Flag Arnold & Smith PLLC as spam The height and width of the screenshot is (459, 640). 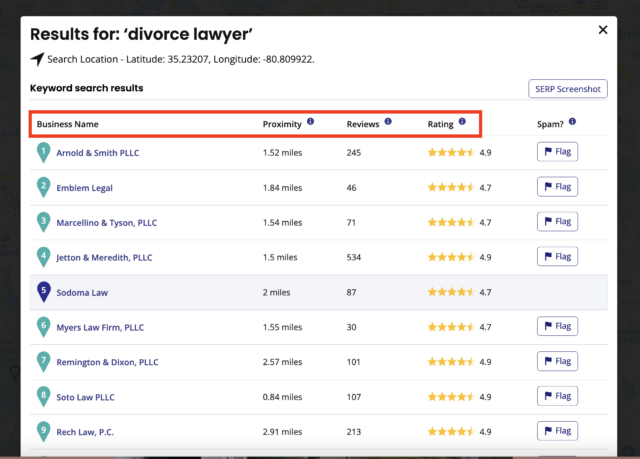tap(557, 152)
